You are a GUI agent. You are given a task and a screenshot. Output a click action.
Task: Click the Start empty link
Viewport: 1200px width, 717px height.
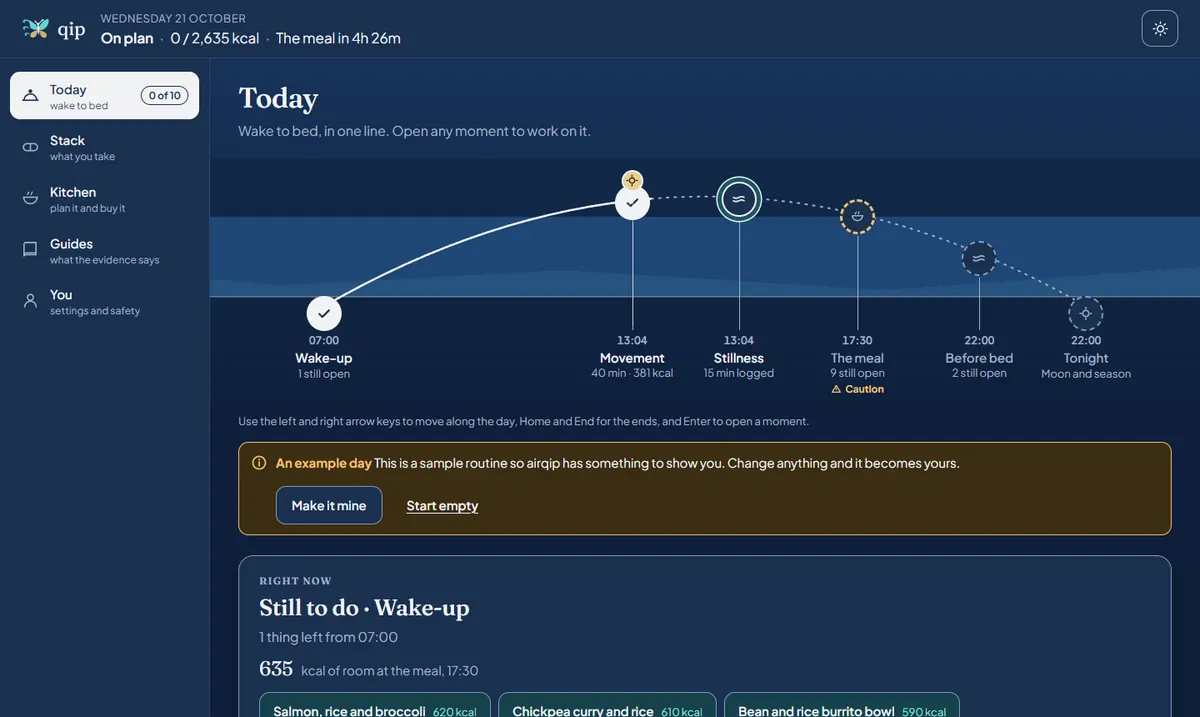click(442, 505)
